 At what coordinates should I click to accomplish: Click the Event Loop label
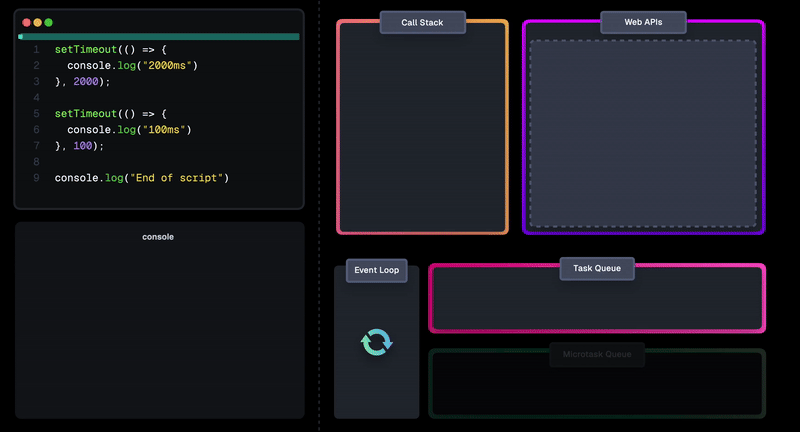pos(377,270)
